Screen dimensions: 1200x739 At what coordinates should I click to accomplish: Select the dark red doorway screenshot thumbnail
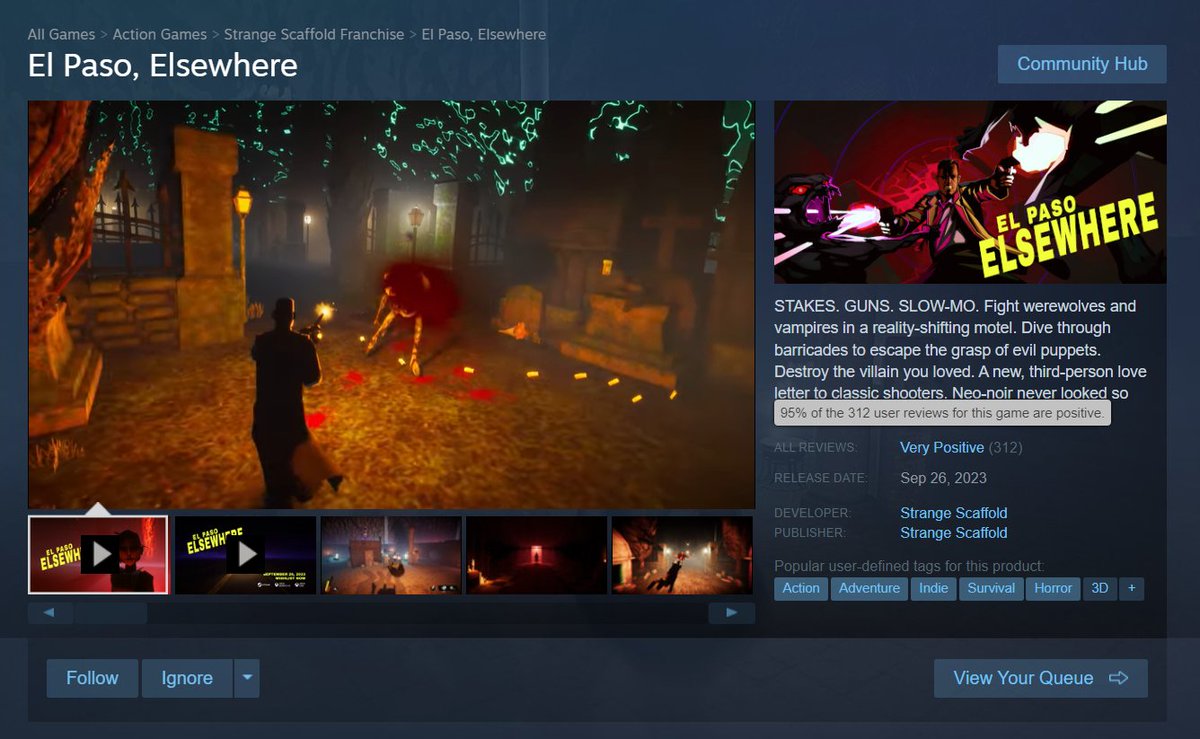tap(537, 555)
